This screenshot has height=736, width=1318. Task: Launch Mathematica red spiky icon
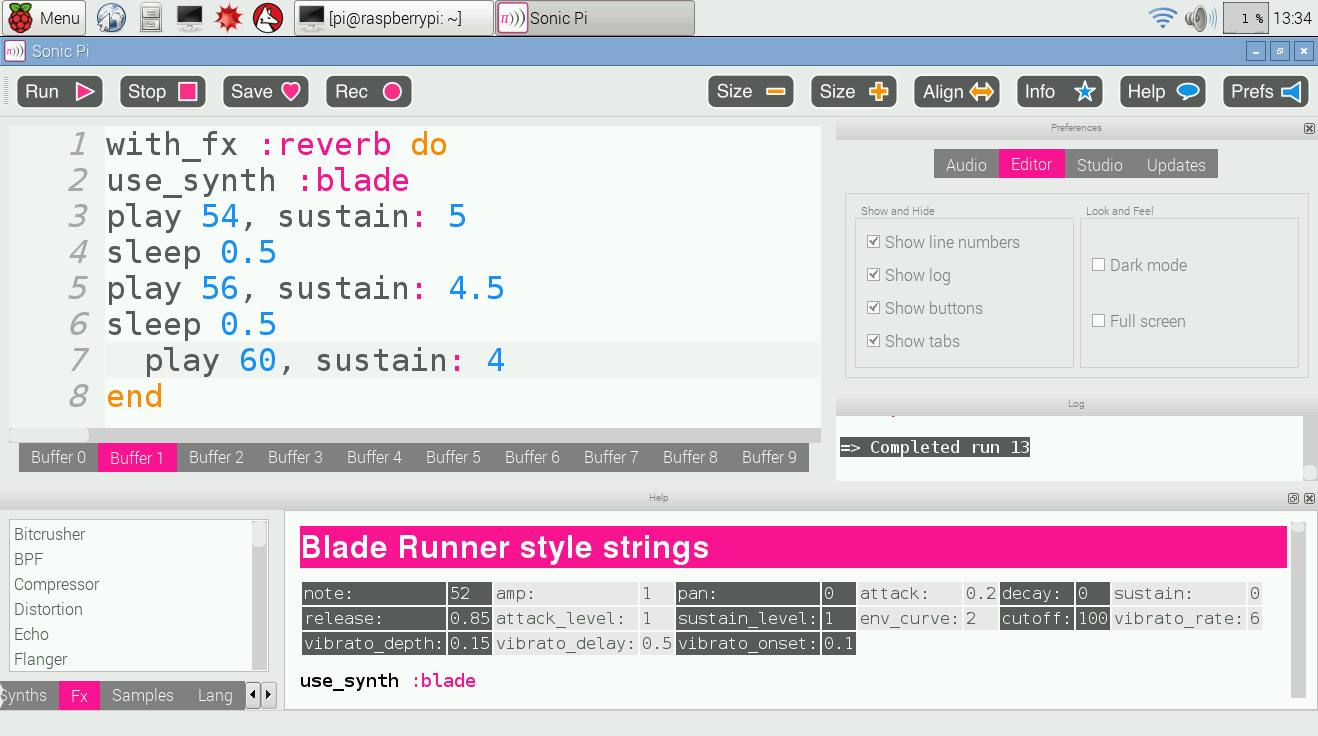228,17
